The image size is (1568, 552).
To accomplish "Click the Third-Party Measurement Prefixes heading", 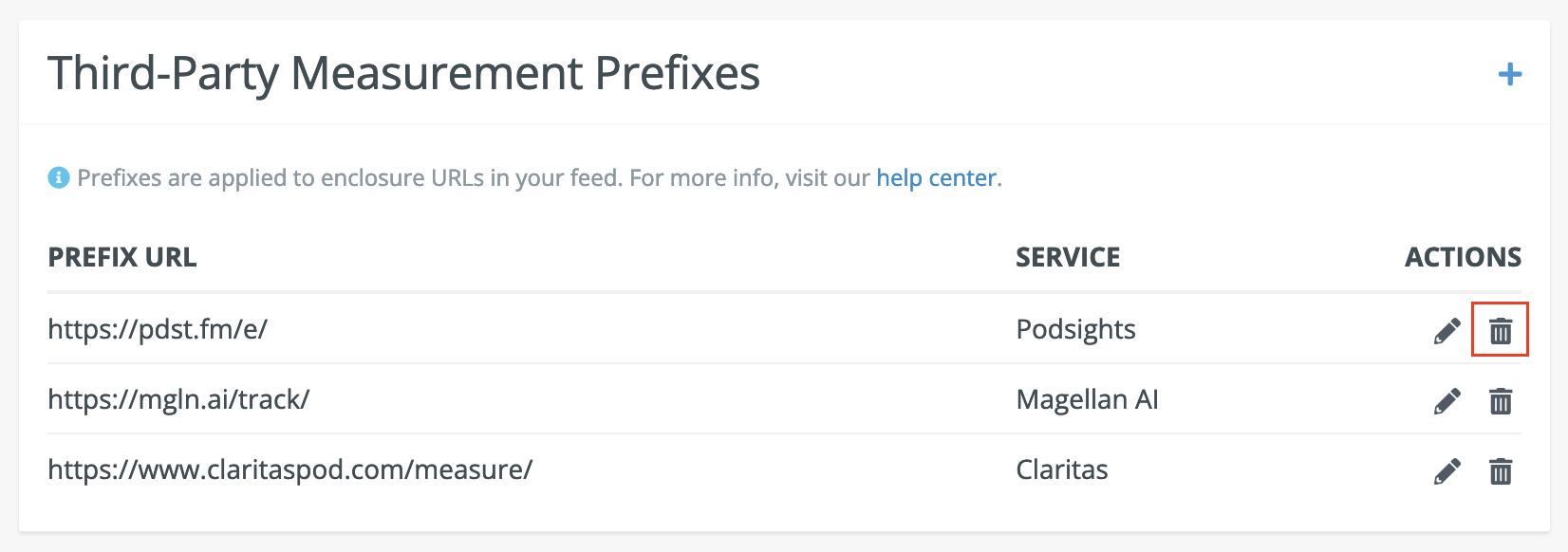I will [x=403, y=73].
